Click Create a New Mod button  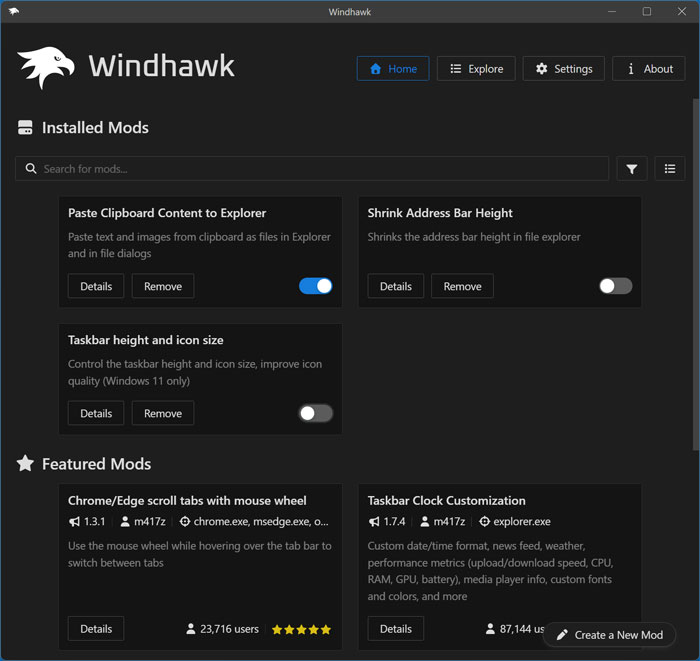pyautogui.click(x=609, y=635)
